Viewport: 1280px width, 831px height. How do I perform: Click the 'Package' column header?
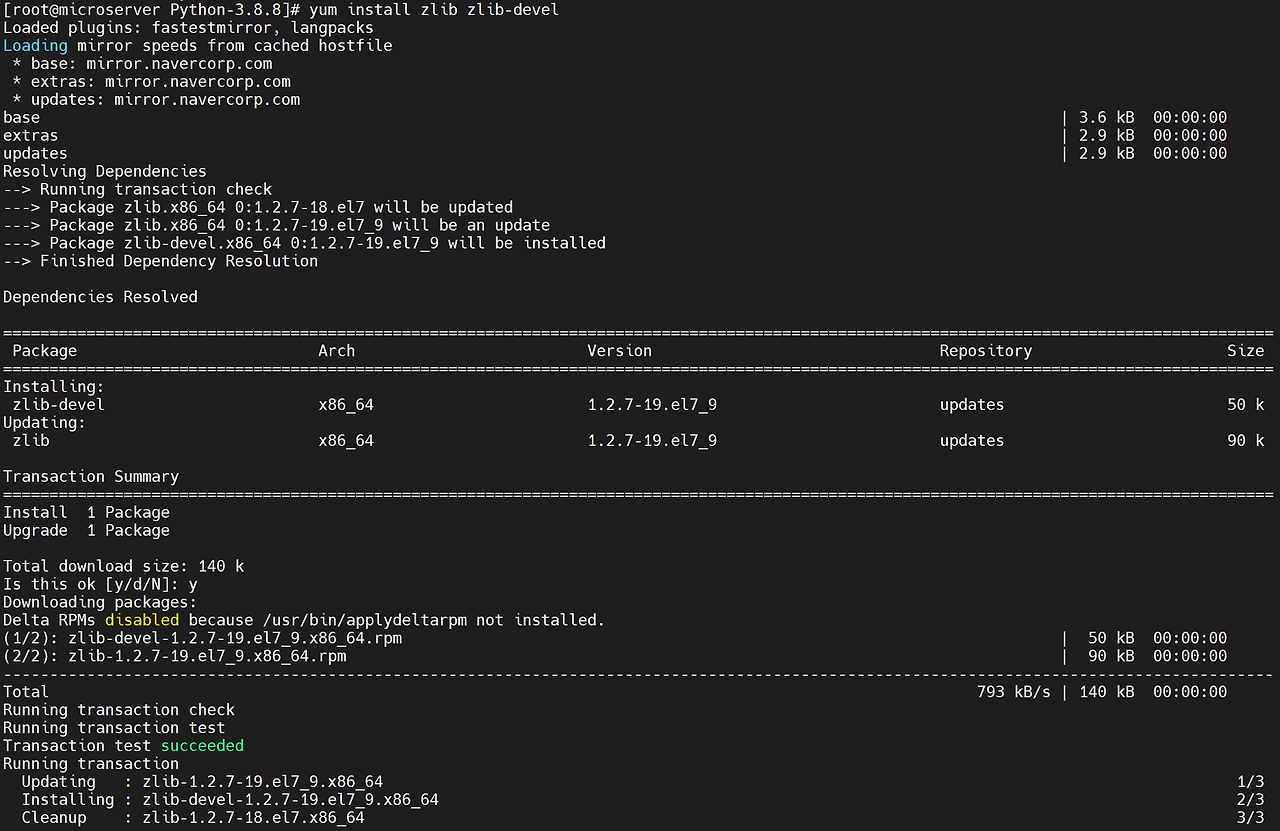44,351
